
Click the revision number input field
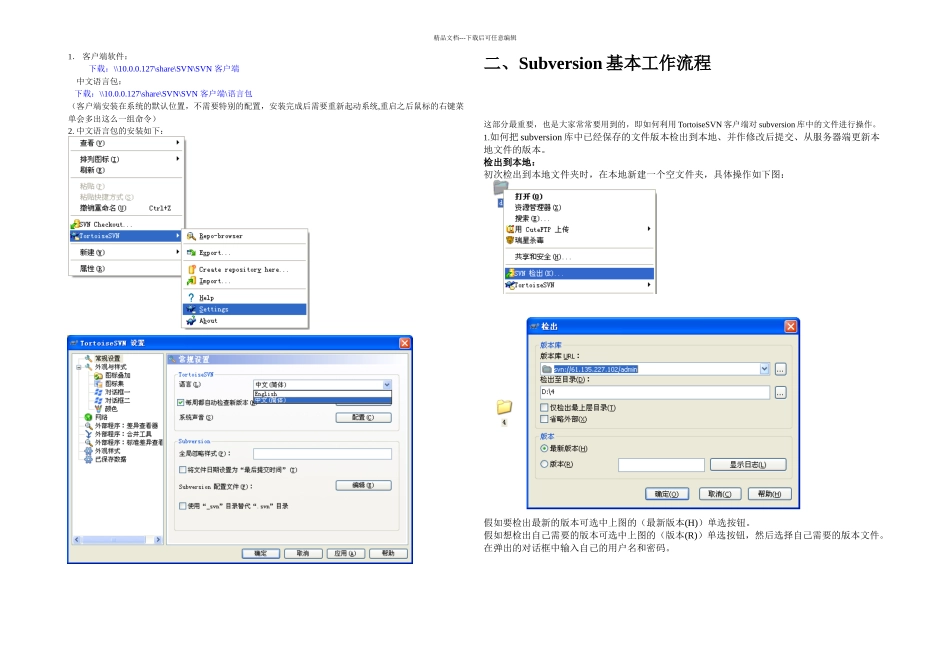tap(662, 465)
